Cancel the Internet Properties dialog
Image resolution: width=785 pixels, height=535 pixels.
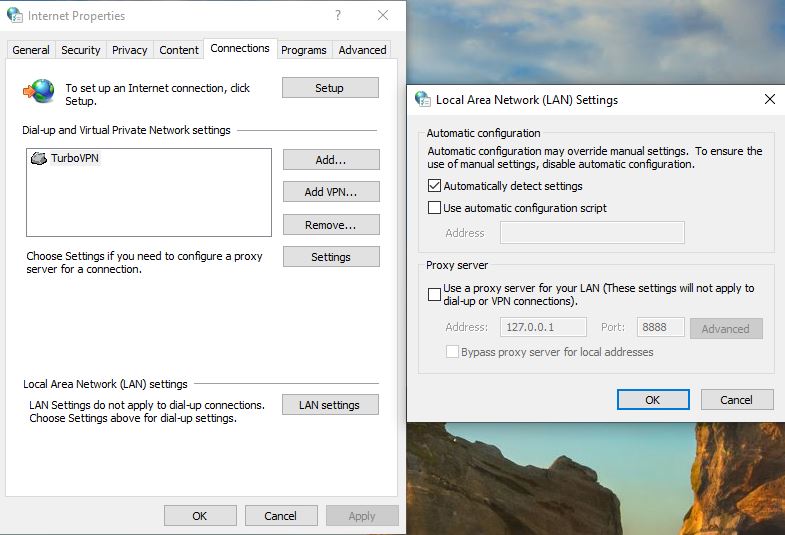281,515
